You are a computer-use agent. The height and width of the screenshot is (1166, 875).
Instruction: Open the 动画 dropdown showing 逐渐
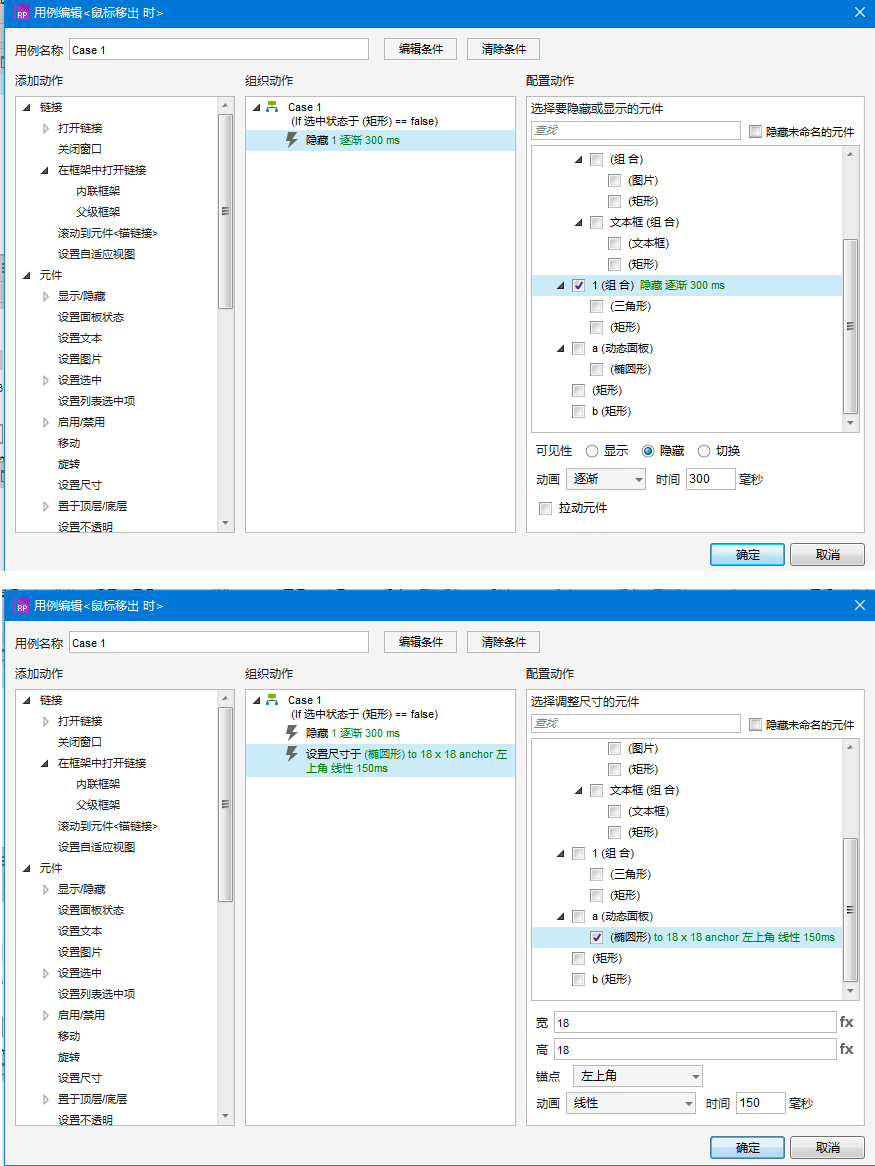tap(606, 479)
